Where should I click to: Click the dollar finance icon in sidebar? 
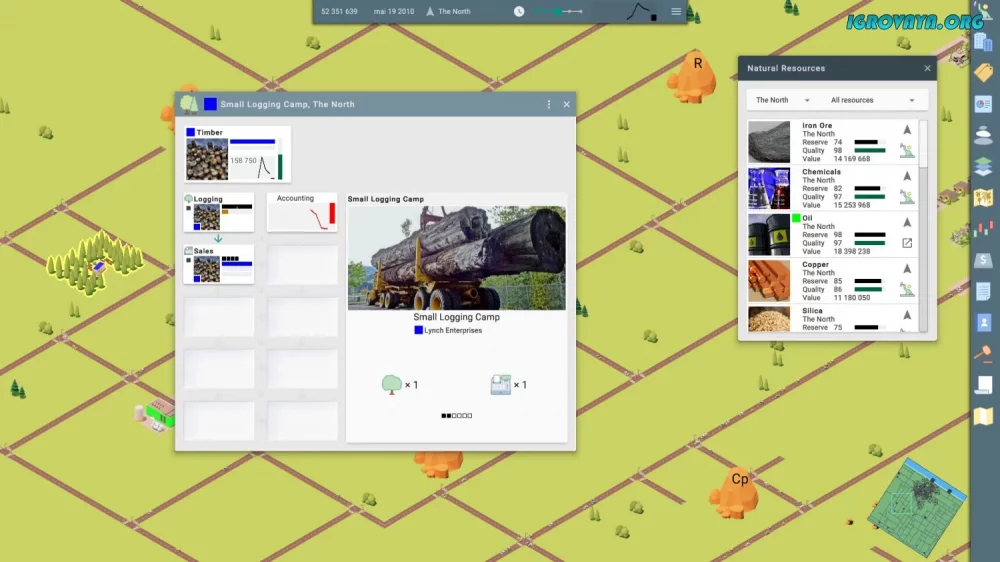983,260
